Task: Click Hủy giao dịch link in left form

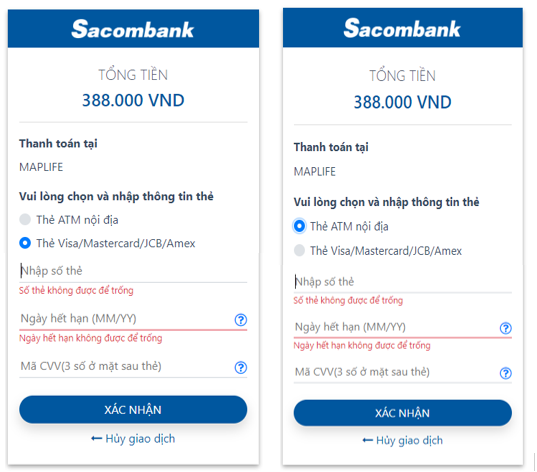Action: click(x=133, y=439)
